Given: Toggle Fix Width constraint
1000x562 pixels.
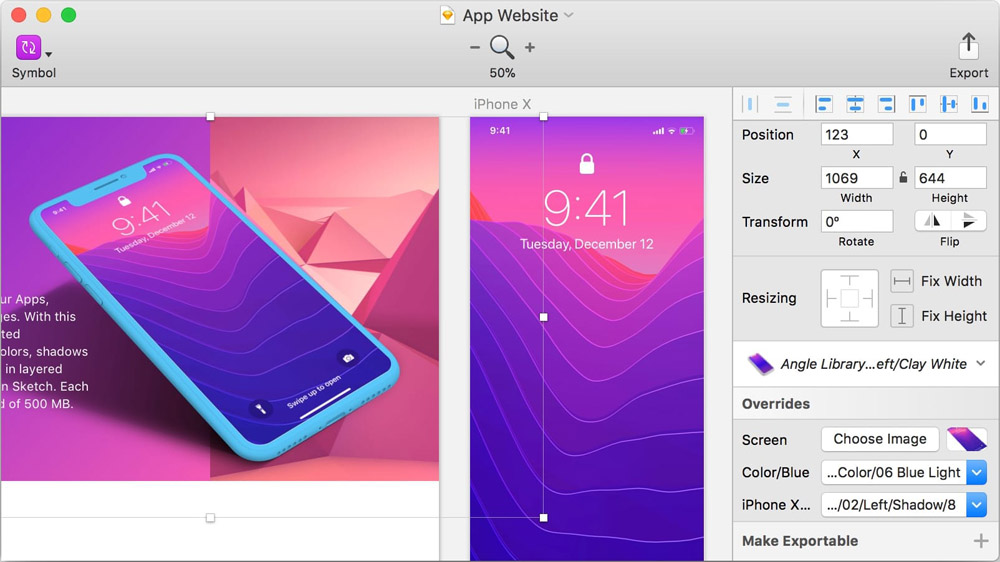Looking at the screenshot, I should pyautogui.click(x=902, y=281).
